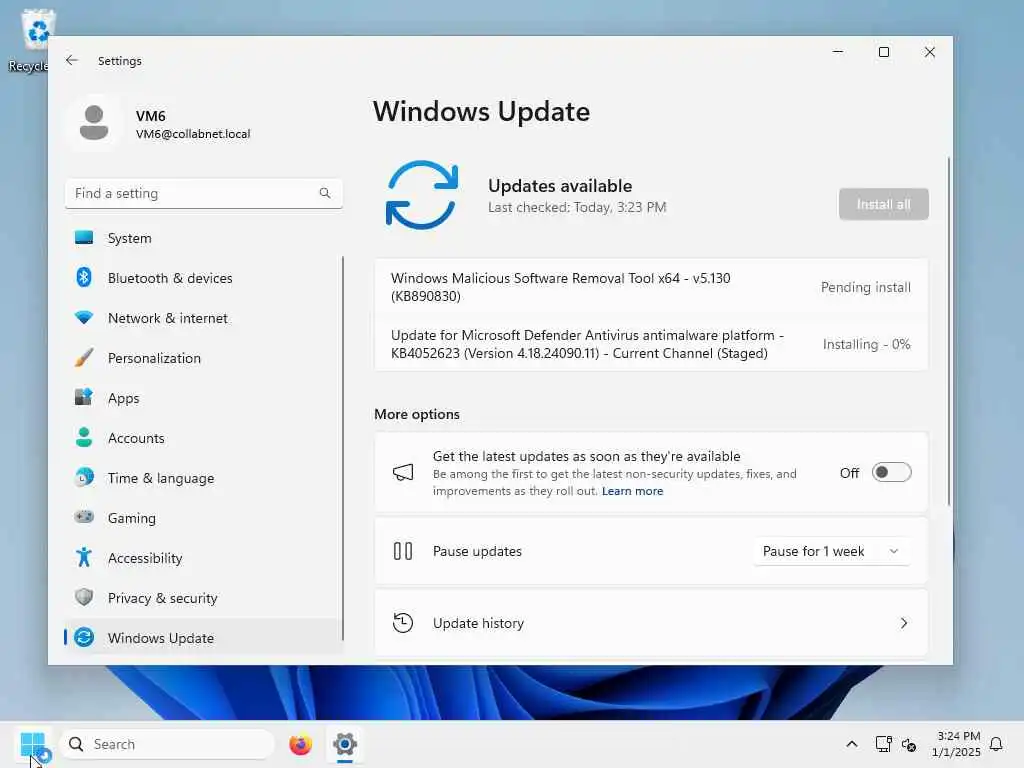Click the sidebar navigation scrollbar
1024x768 pixels.
pos(343,448)
